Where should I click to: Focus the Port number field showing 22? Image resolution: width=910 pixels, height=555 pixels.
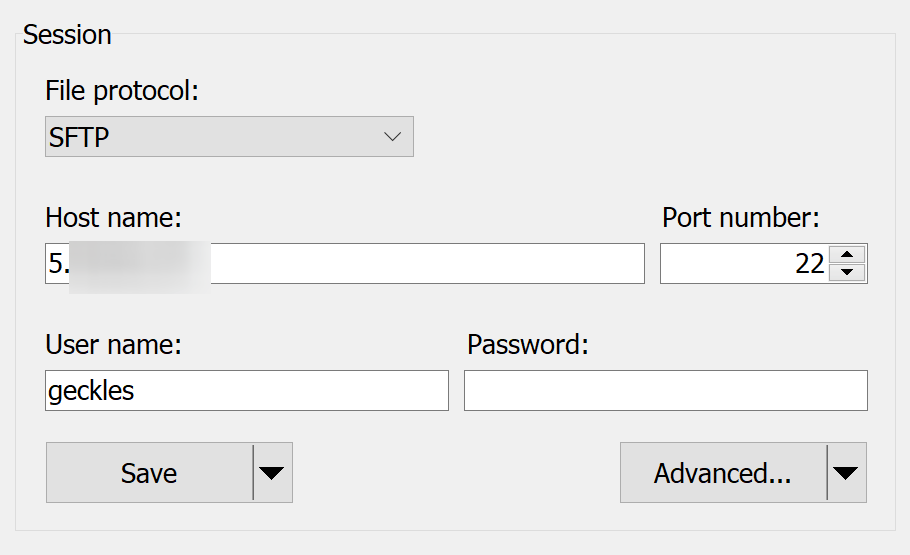click(x=745, y=264)
